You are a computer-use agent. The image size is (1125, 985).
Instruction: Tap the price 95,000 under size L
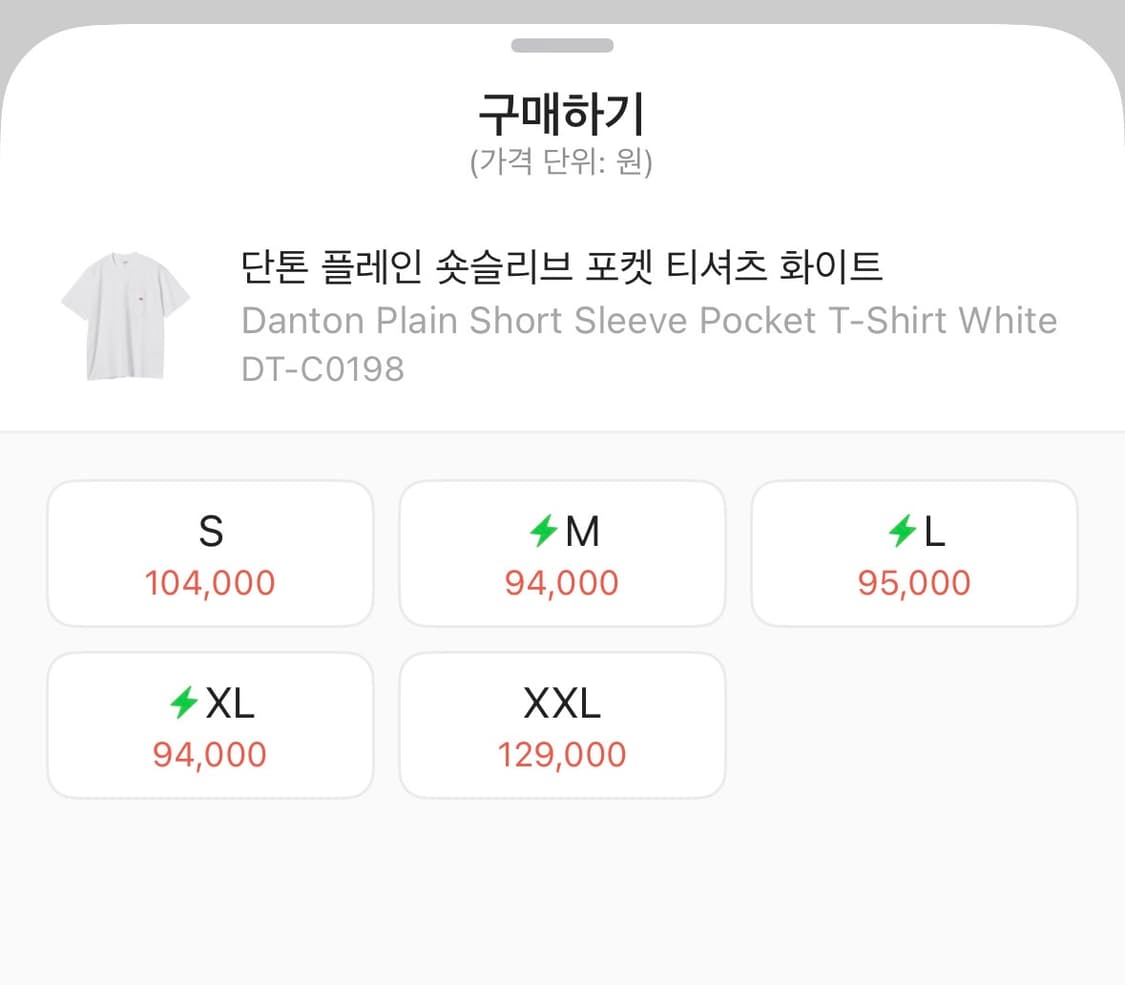click(914, 582)
